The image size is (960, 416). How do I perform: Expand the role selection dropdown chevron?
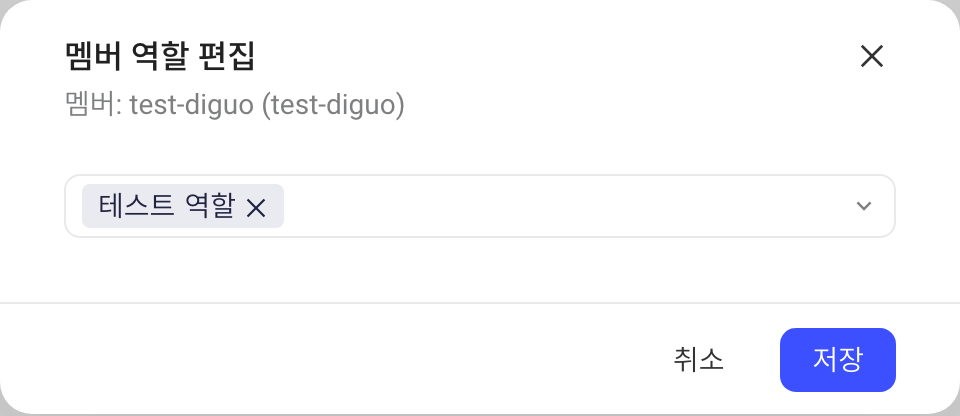click(x=863, y=206)
